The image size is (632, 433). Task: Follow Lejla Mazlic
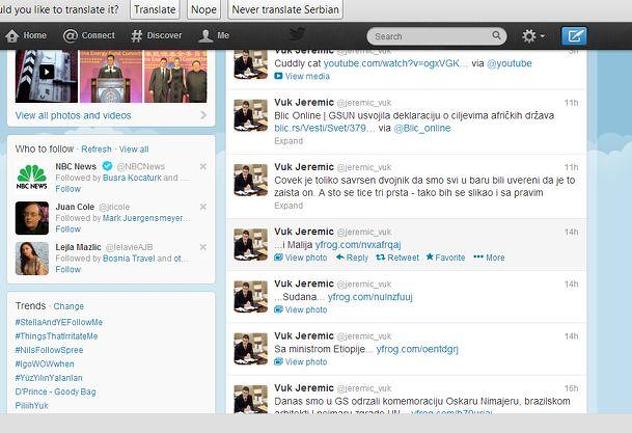tap(68, 269)
